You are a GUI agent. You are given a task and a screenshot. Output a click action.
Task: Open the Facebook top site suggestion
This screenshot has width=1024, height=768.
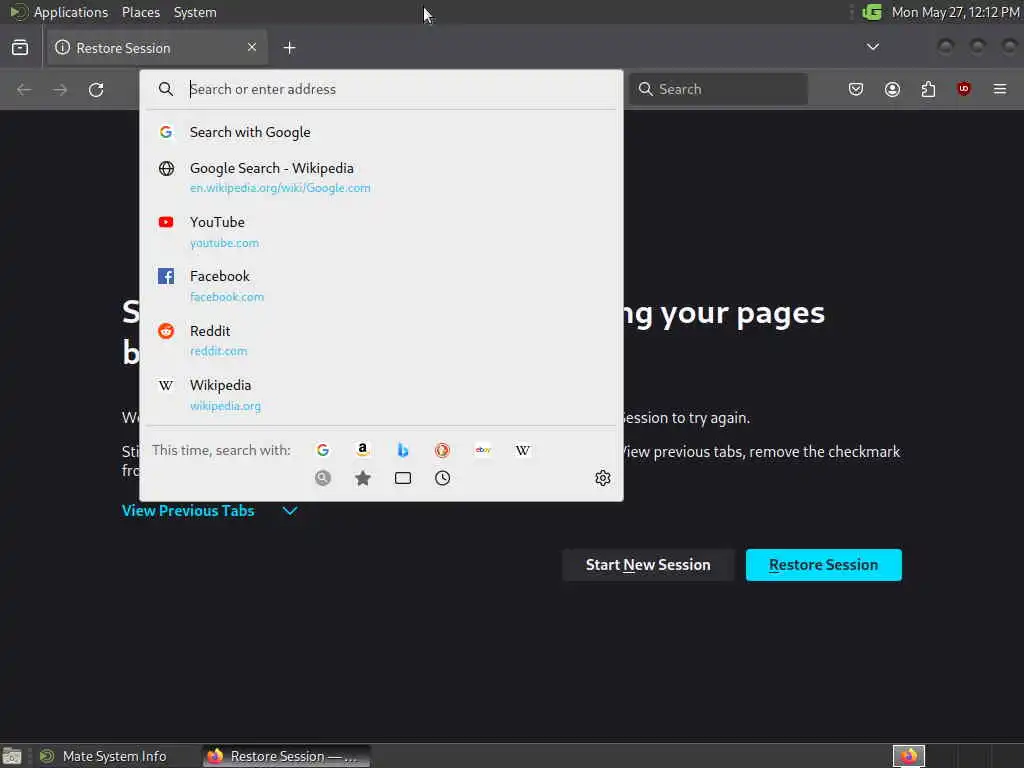(381, 286)
